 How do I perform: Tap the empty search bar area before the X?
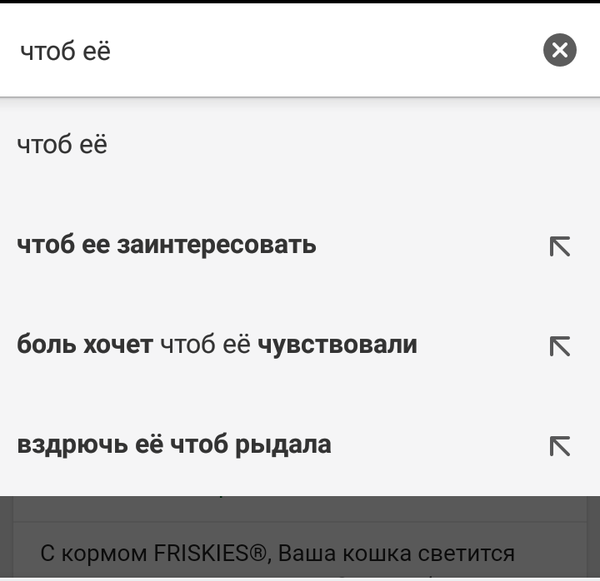point(330,51)
